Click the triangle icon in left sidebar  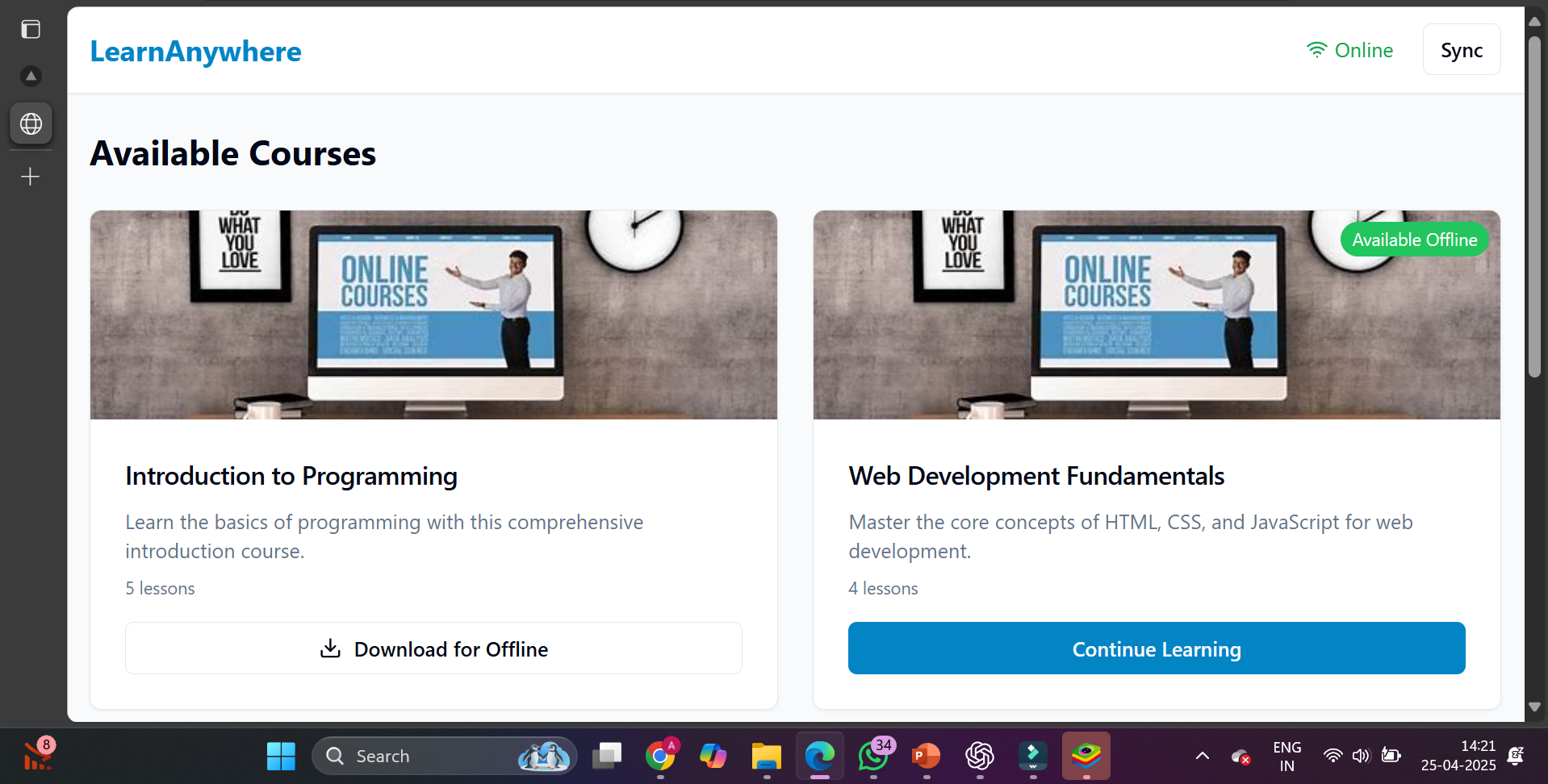[31, 76]
